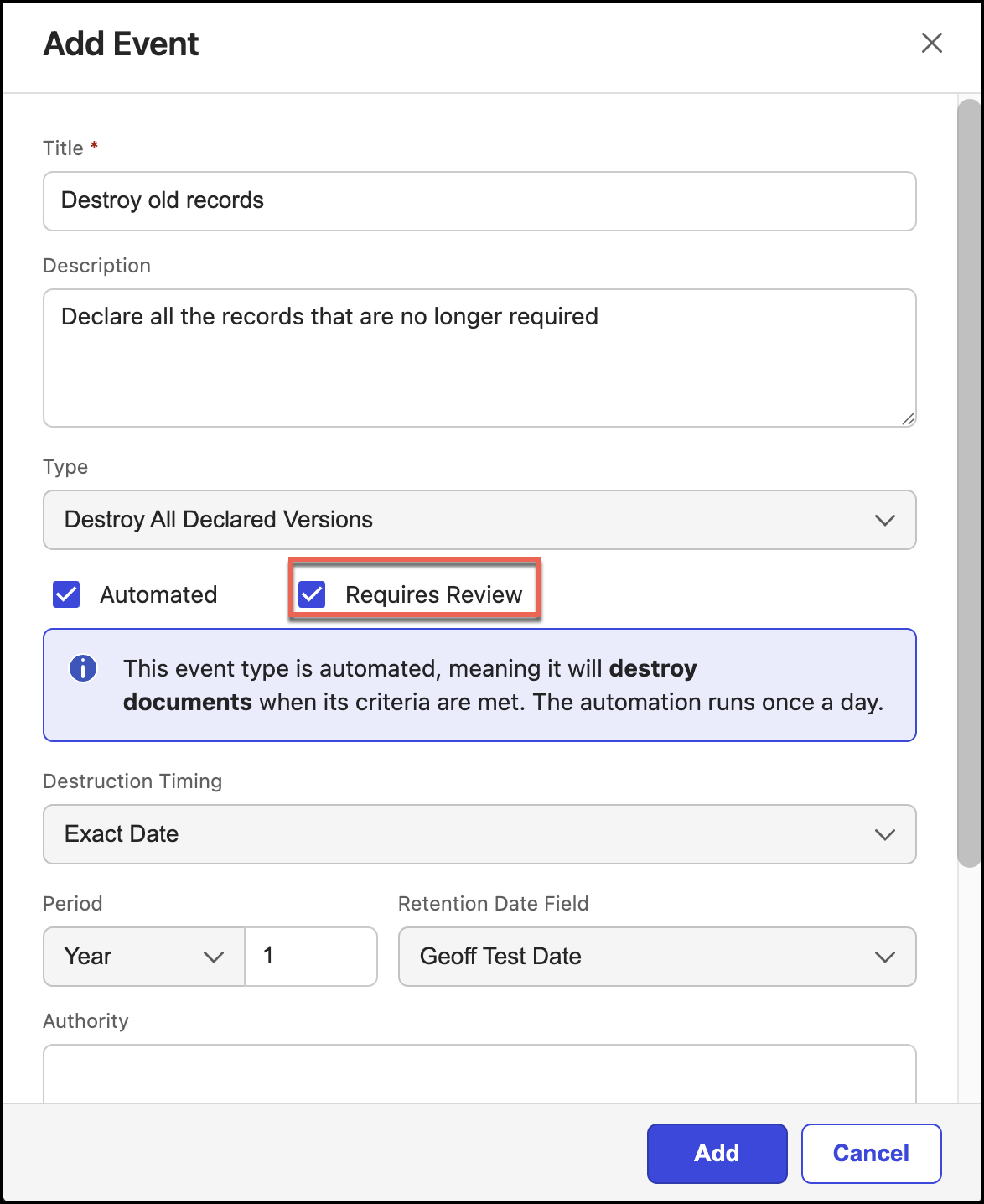
Task: Click the Destruction Timing chevron arrow
Action: [884, 835]
